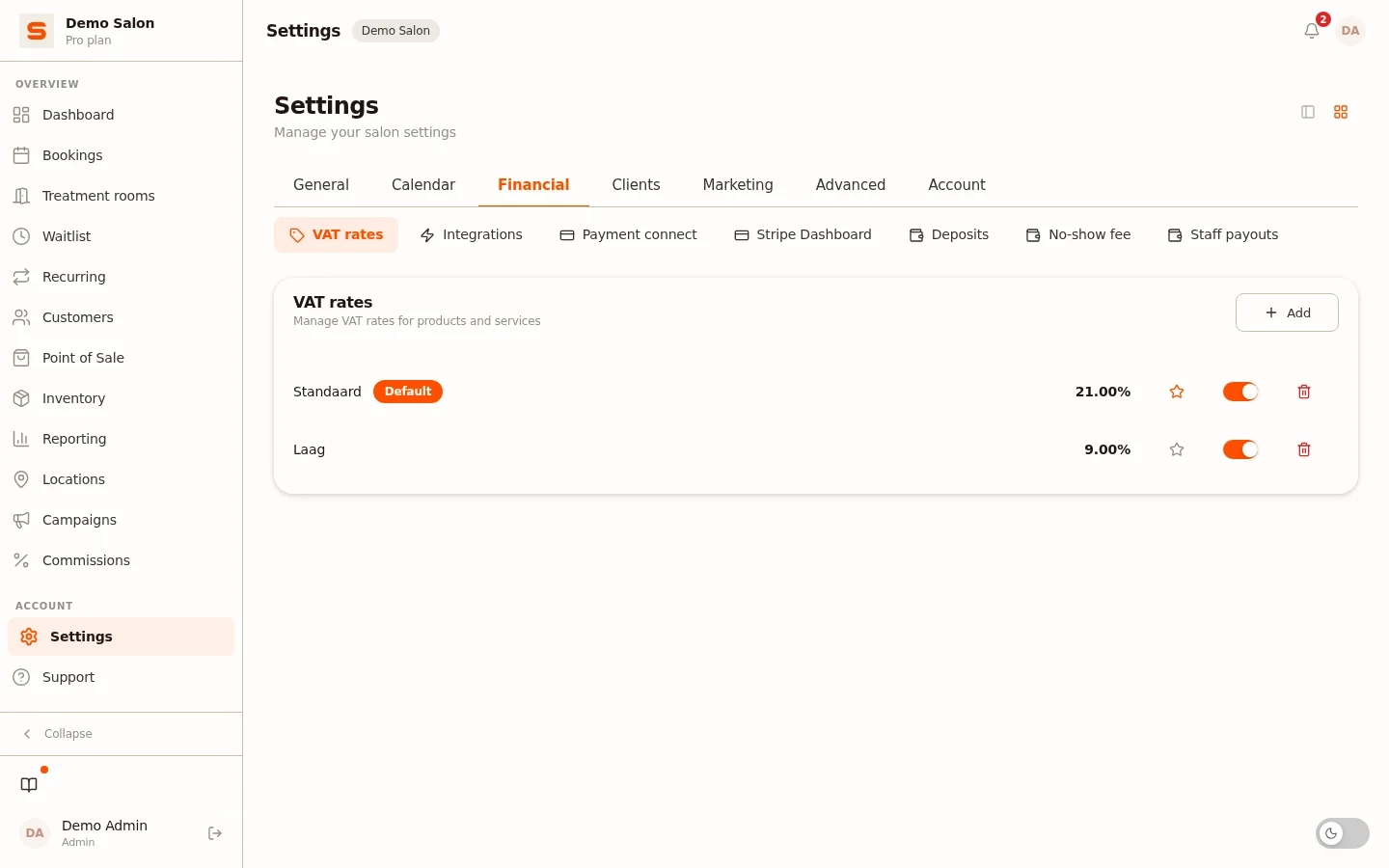Select the Financial tab
The height and width of the screenshot is (868, 1389).
coord(533,185)
